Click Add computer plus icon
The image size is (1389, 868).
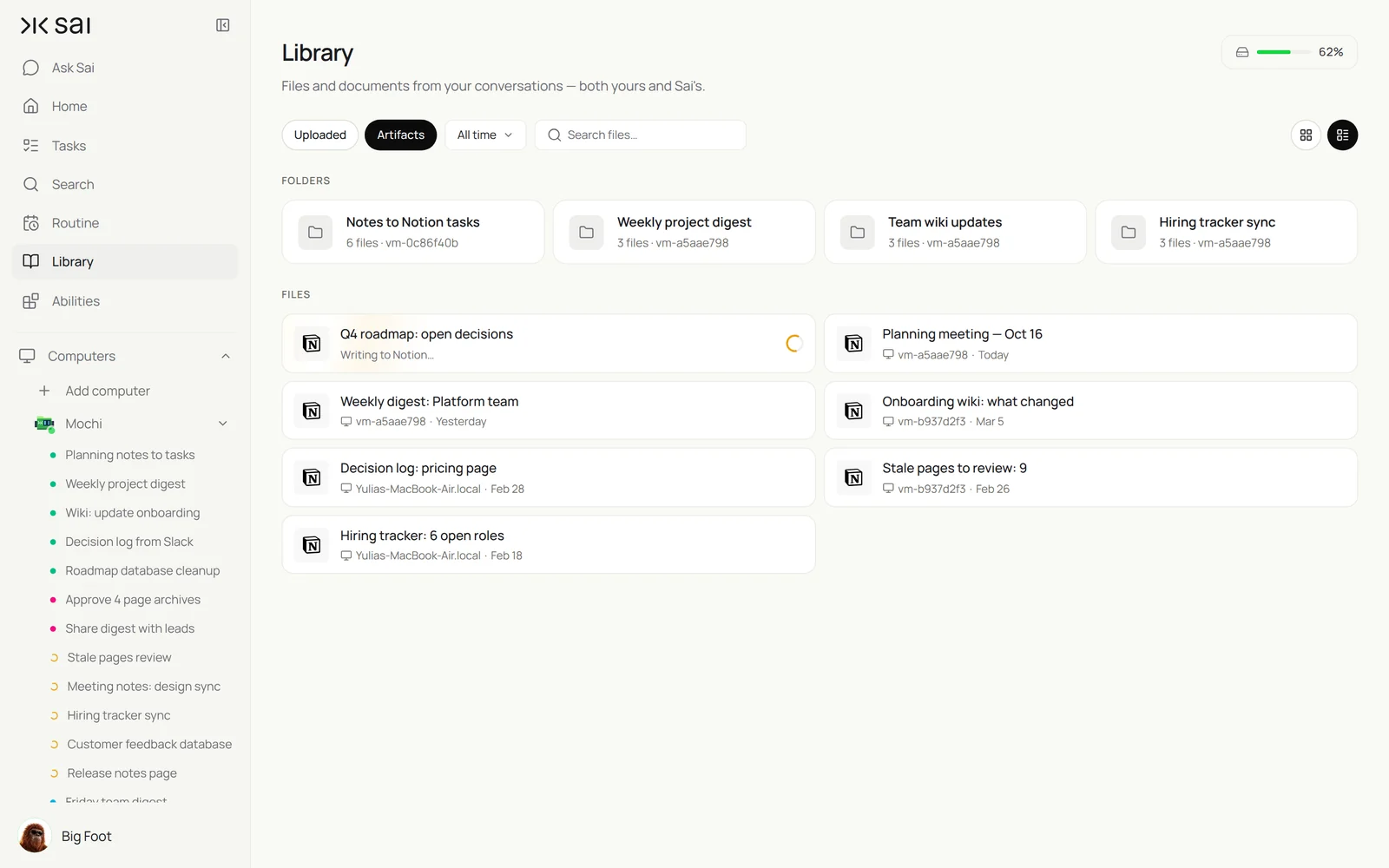click(x=44, y=391)
